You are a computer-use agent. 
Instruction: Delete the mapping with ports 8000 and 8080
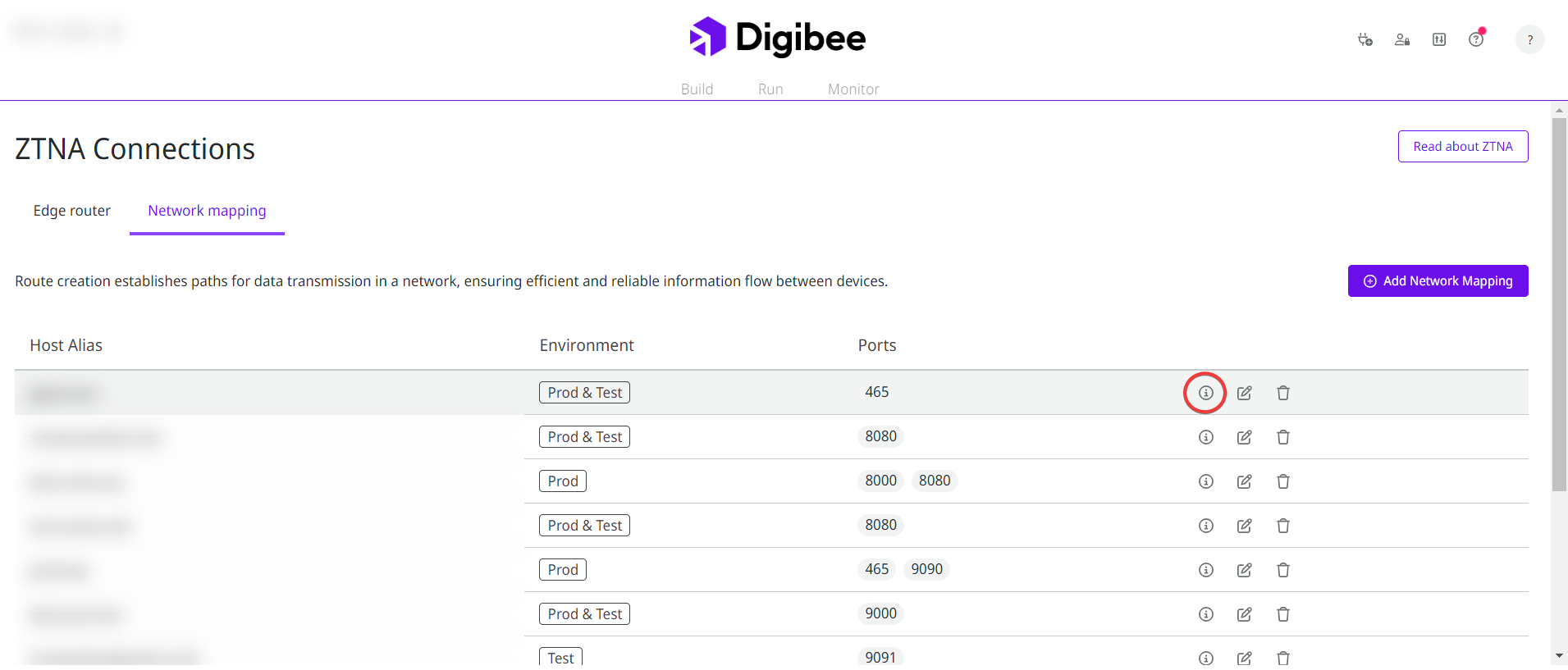pyautogui.click(x=1283, y=481)
